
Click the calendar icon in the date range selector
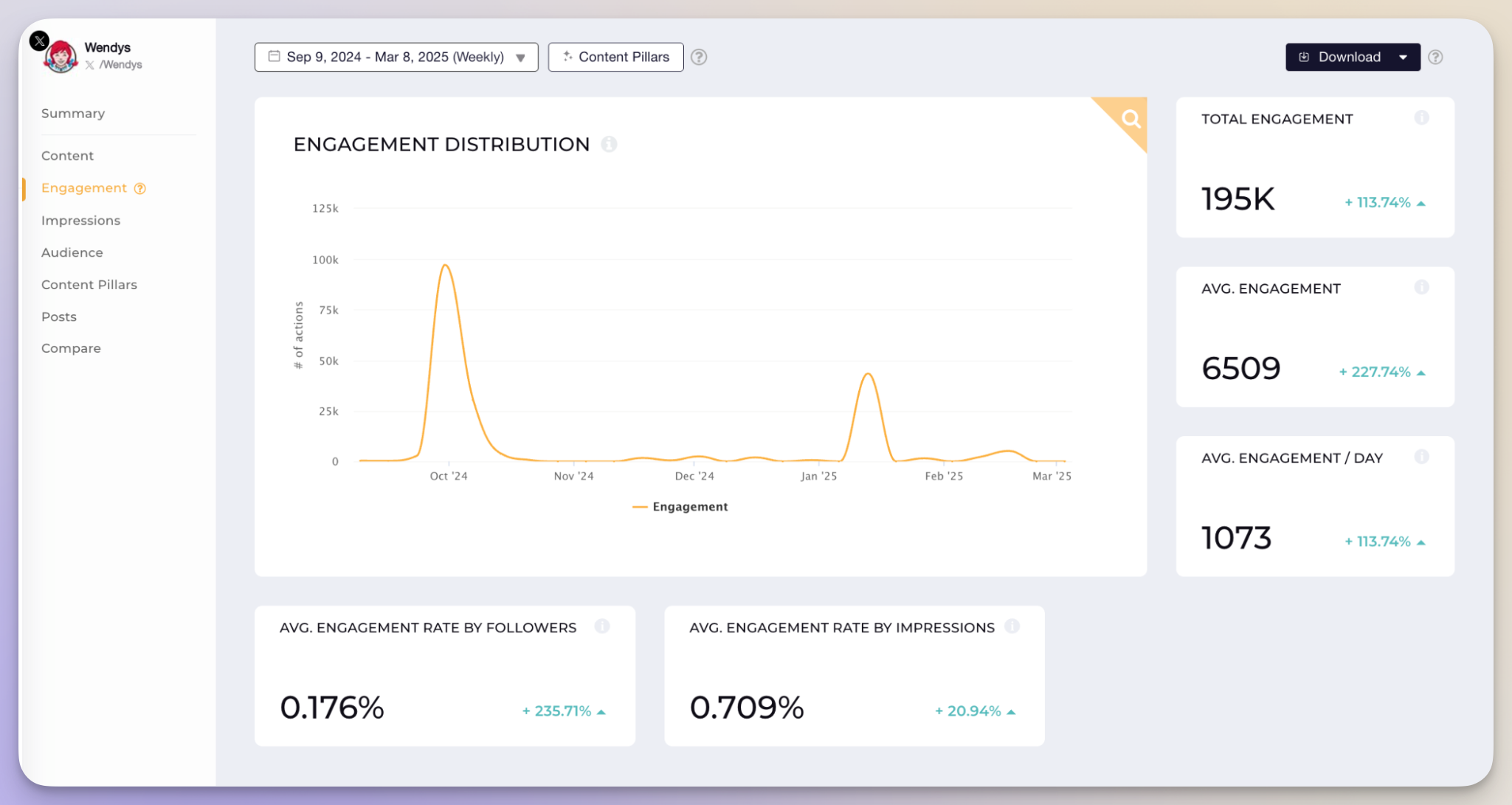click(x=274, y=56)
